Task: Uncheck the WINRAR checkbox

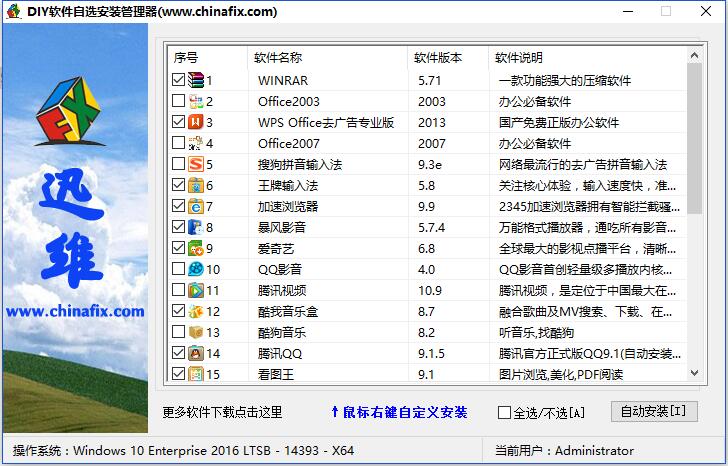Action: point(178,79)
